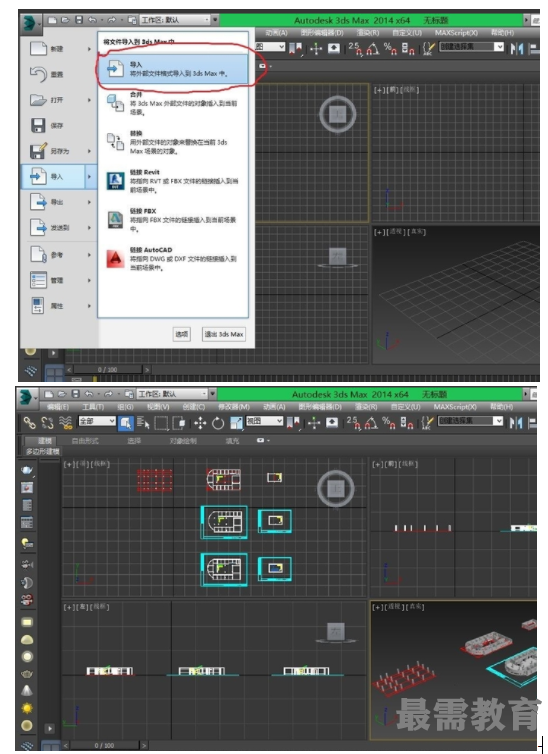The height and width of the screenshot is (754, 548).
Task: Click the ViewCube in upper window top viewport
Action: pos(337,114)
